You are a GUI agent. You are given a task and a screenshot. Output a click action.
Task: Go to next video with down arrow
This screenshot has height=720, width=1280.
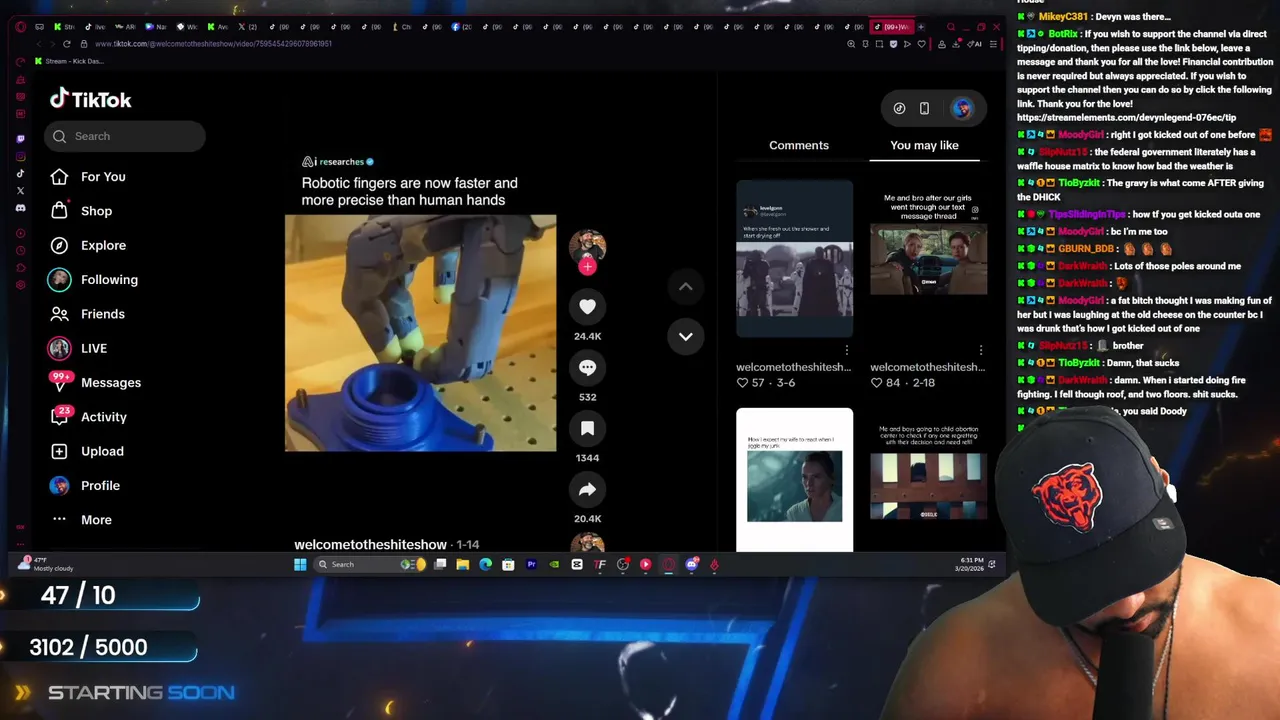(686, 336)
